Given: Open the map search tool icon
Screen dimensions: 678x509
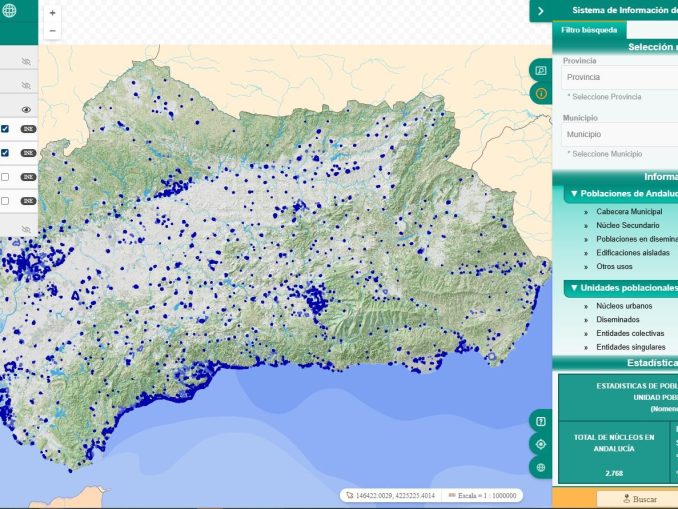Looking at the screenshot, I should (x=541, y=71).
